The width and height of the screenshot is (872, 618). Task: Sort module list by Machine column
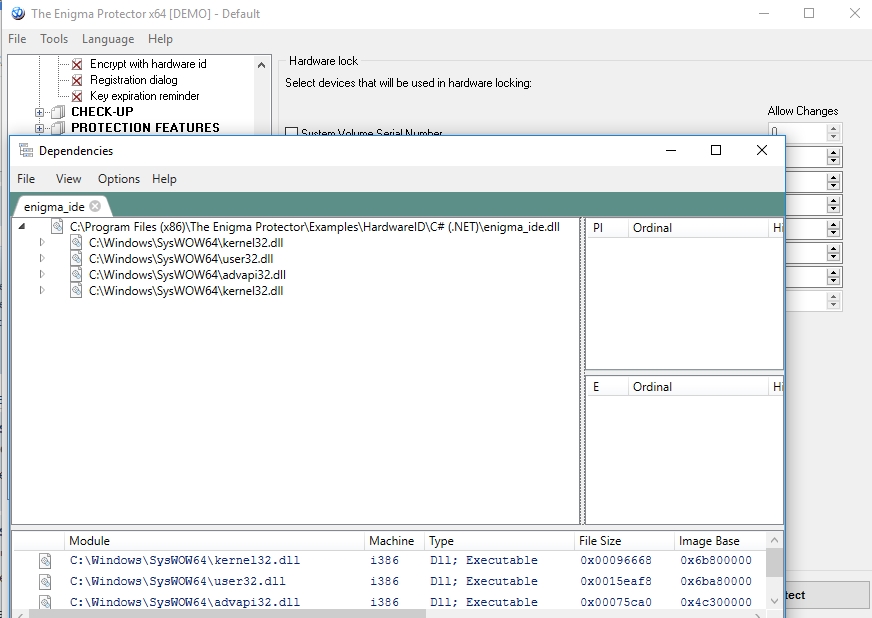395,541
